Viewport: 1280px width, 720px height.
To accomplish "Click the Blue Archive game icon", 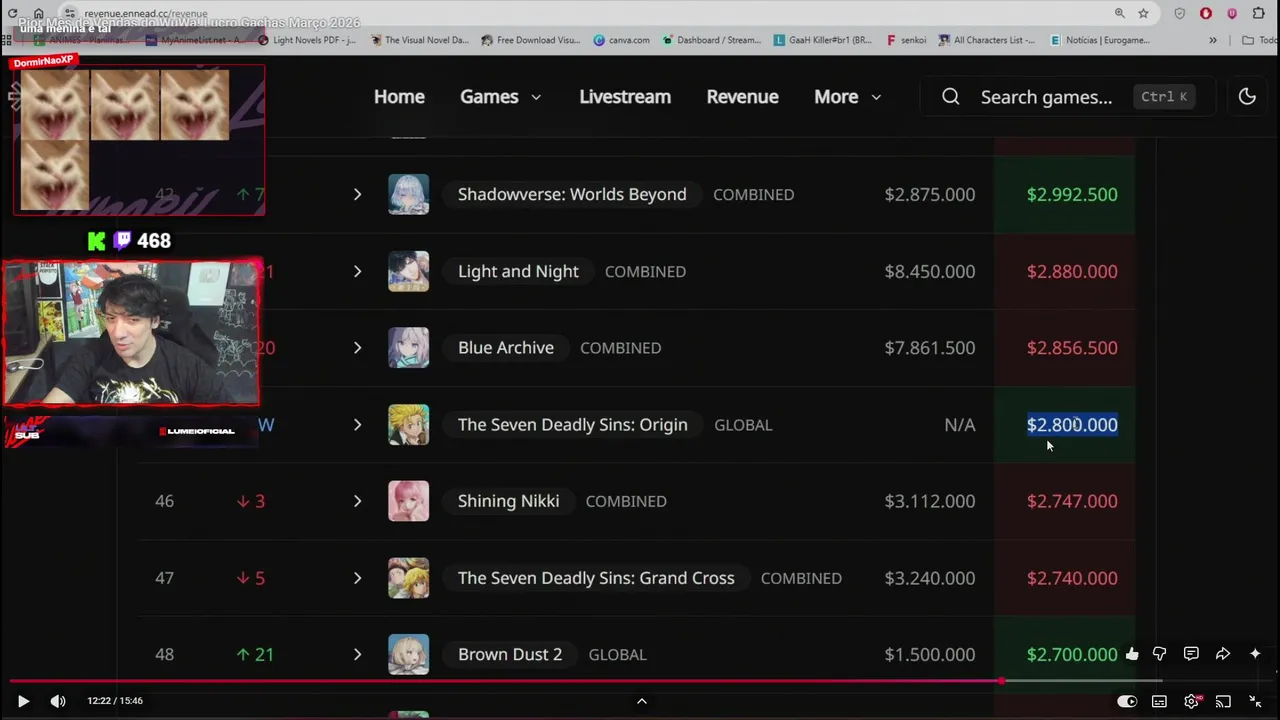I will [x=408, y=348].
